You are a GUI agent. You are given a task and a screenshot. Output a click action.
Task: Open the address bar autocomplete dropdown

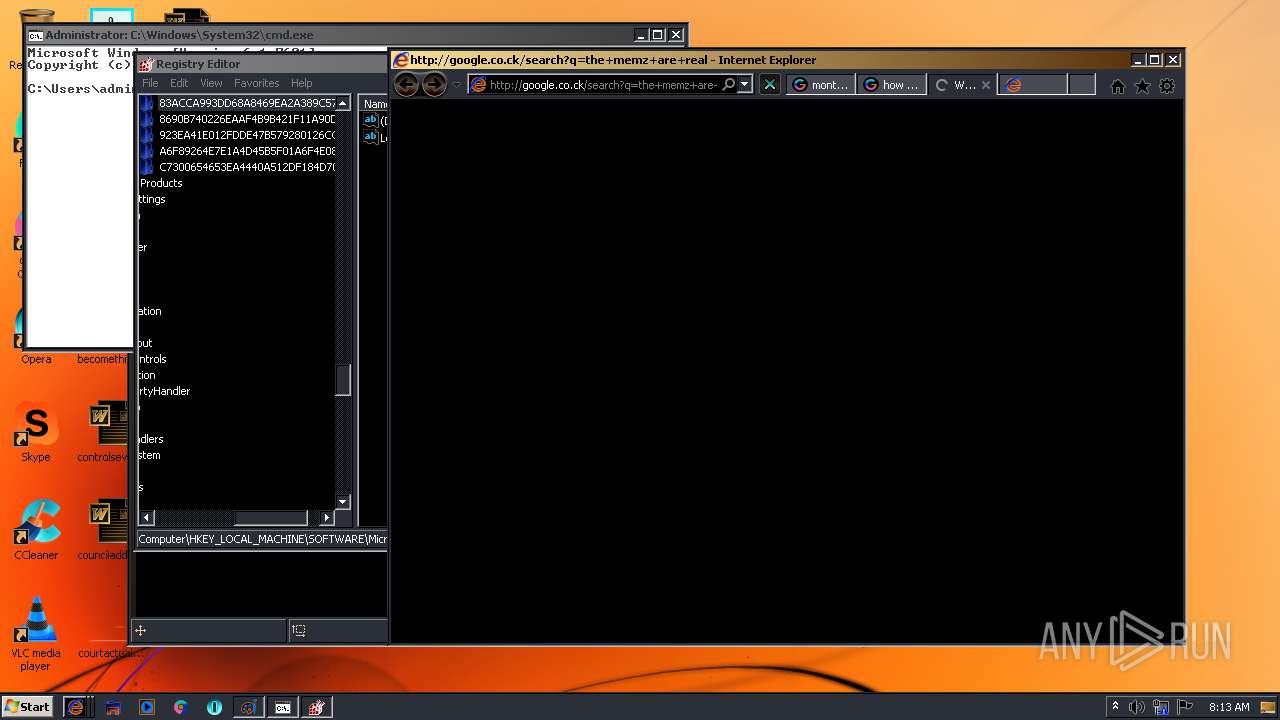[x=745, y=85]
